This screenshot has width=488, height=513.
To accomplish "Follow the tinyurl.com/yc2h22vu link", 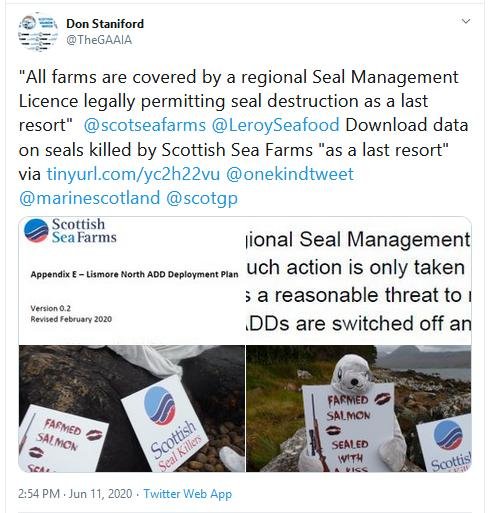I will 133,174.
